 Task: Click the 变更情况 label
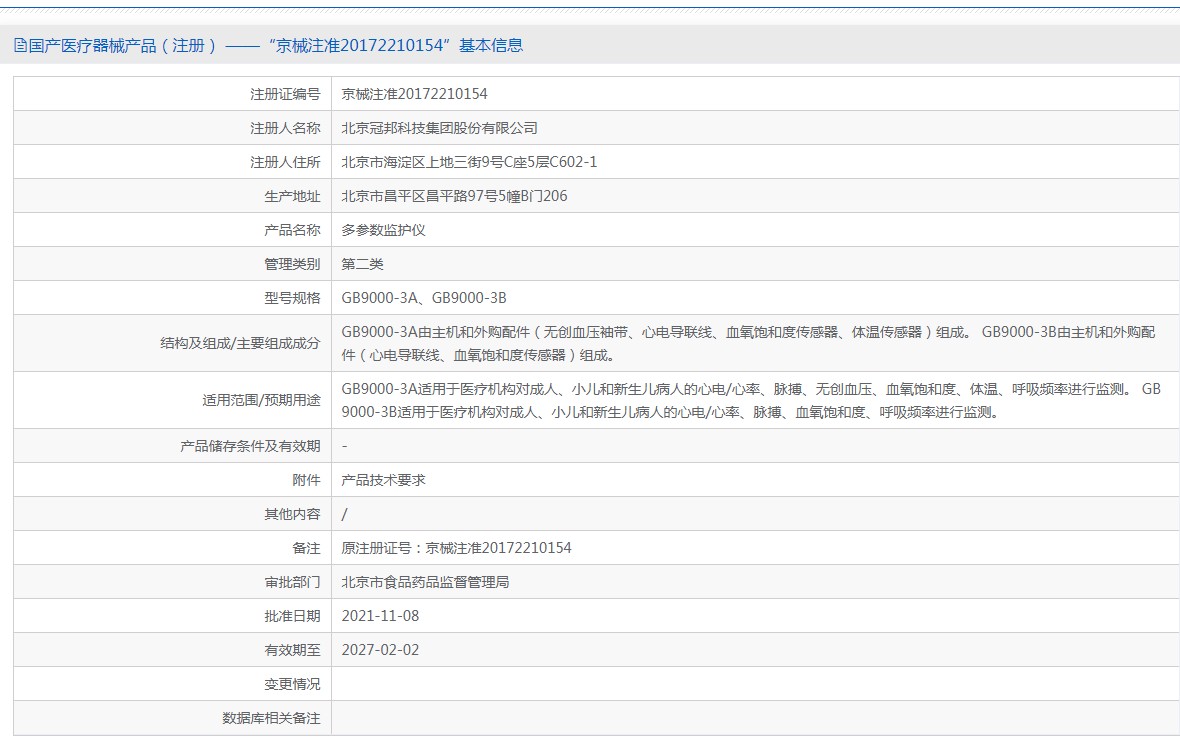(292, 684)
